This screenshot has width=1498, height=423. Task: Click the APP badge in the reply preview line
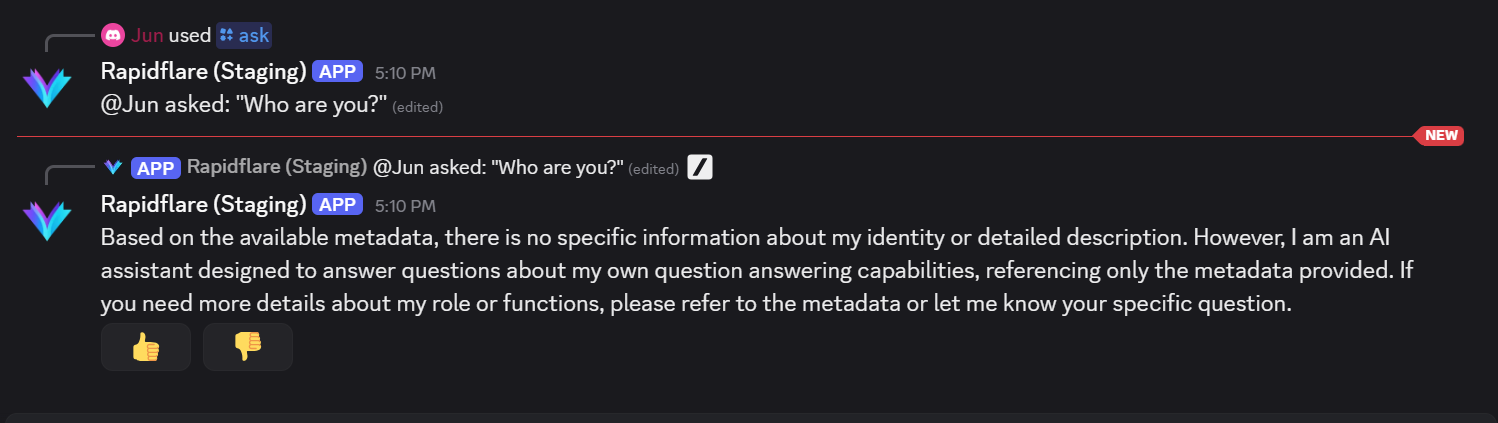[155, 167]
